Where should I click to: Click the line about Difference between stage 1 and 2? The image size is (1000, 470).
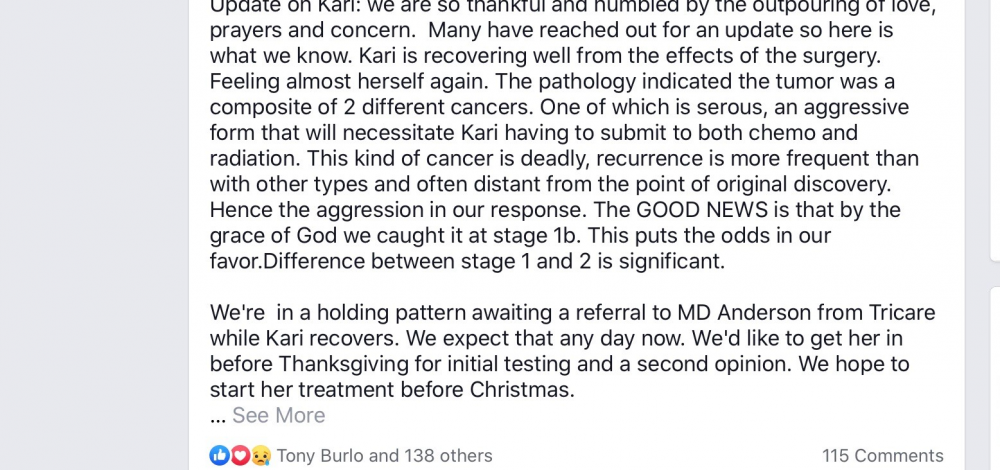[467, 261]
